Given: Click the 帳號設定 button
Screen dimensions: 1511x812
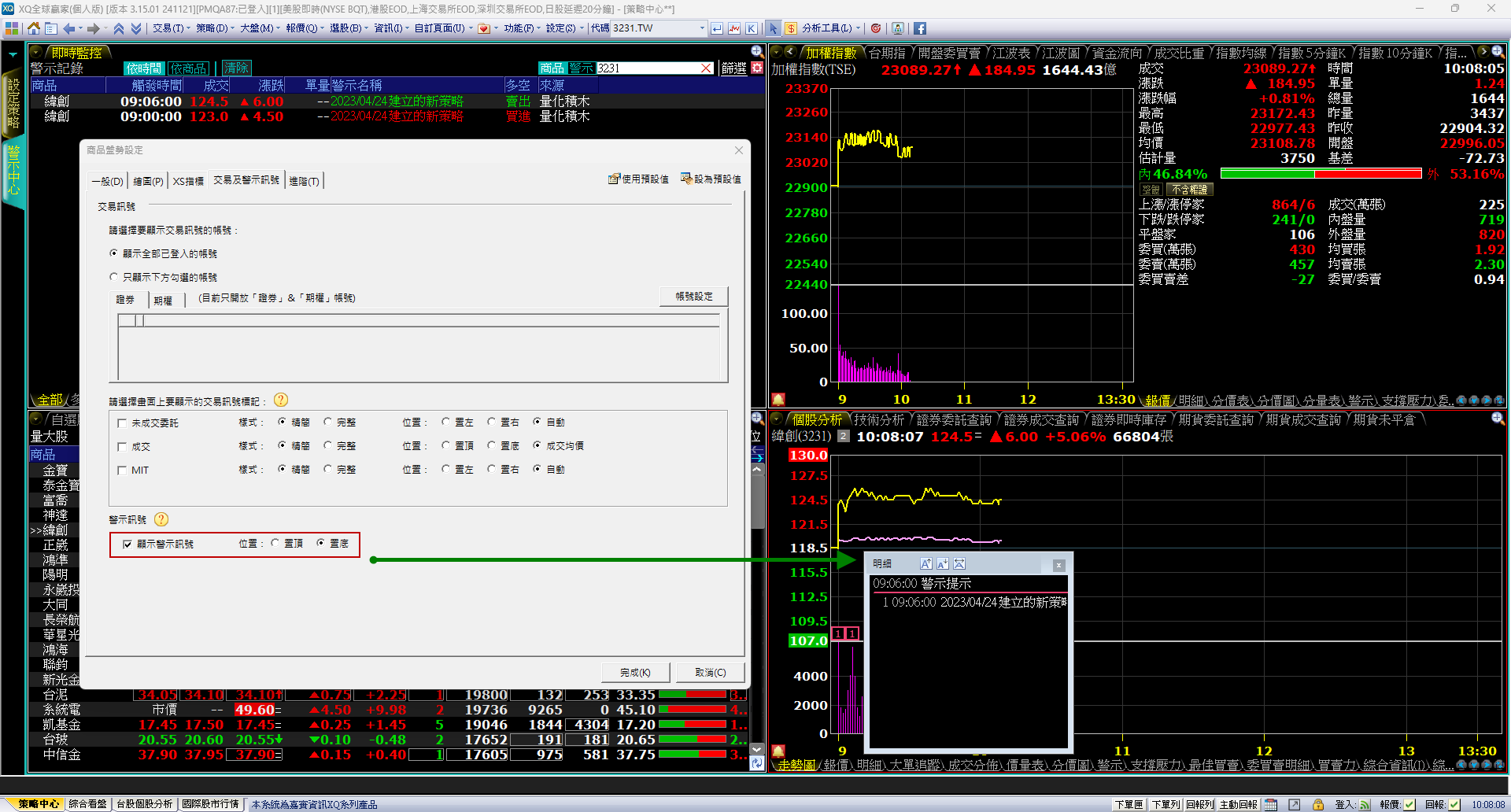Looking at the screenshot, I should [x=693, y=297].
